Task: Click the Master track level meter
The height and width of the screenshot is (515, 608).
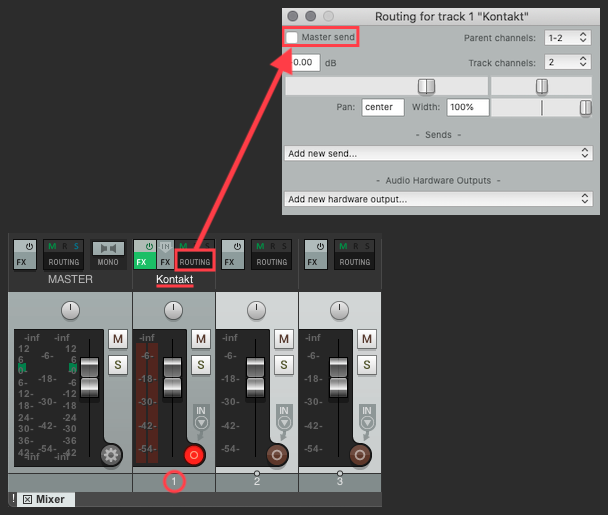Action: pos(47,397)
